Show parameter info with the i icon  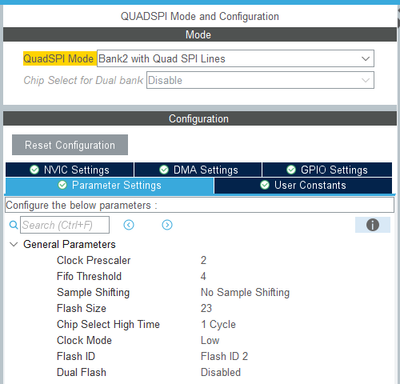[x=373, y=225]
